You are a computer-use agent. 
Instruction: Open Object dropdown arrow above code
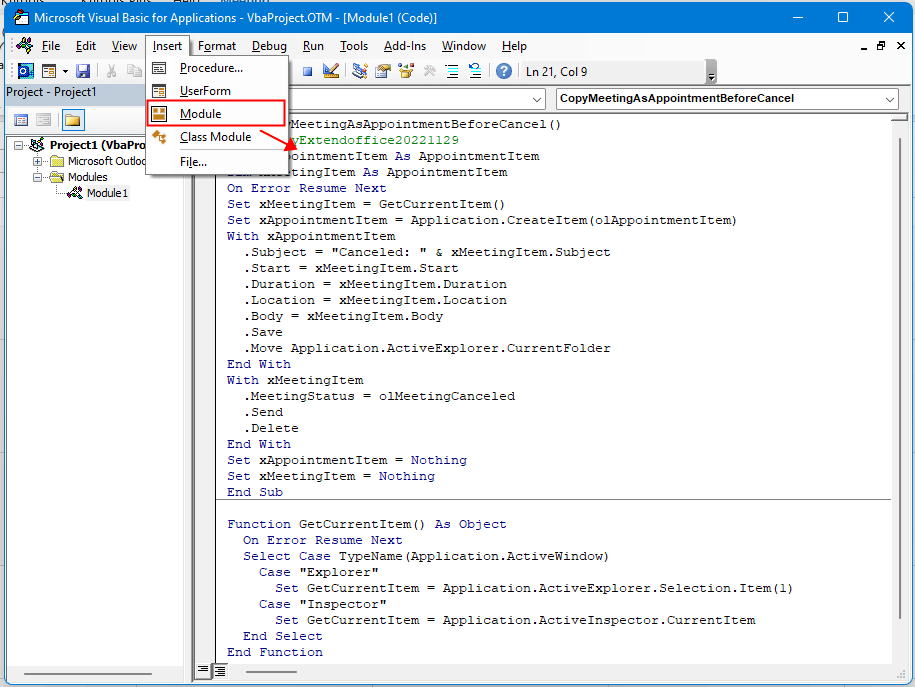pyautogui.click(x=537, y=99)
